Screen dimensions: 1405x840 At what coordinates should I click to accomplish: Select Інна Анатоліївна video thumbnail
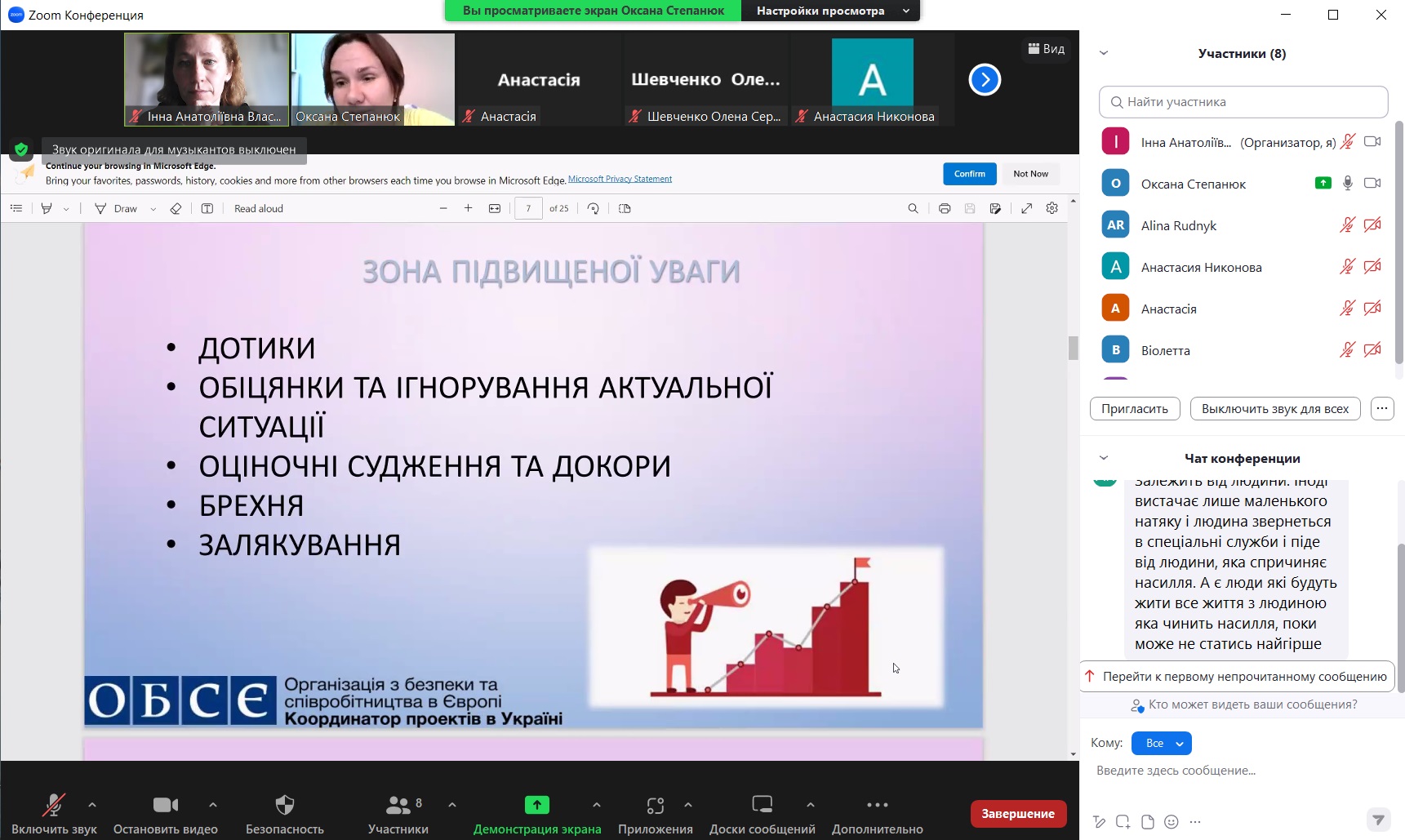coord(207,79)
